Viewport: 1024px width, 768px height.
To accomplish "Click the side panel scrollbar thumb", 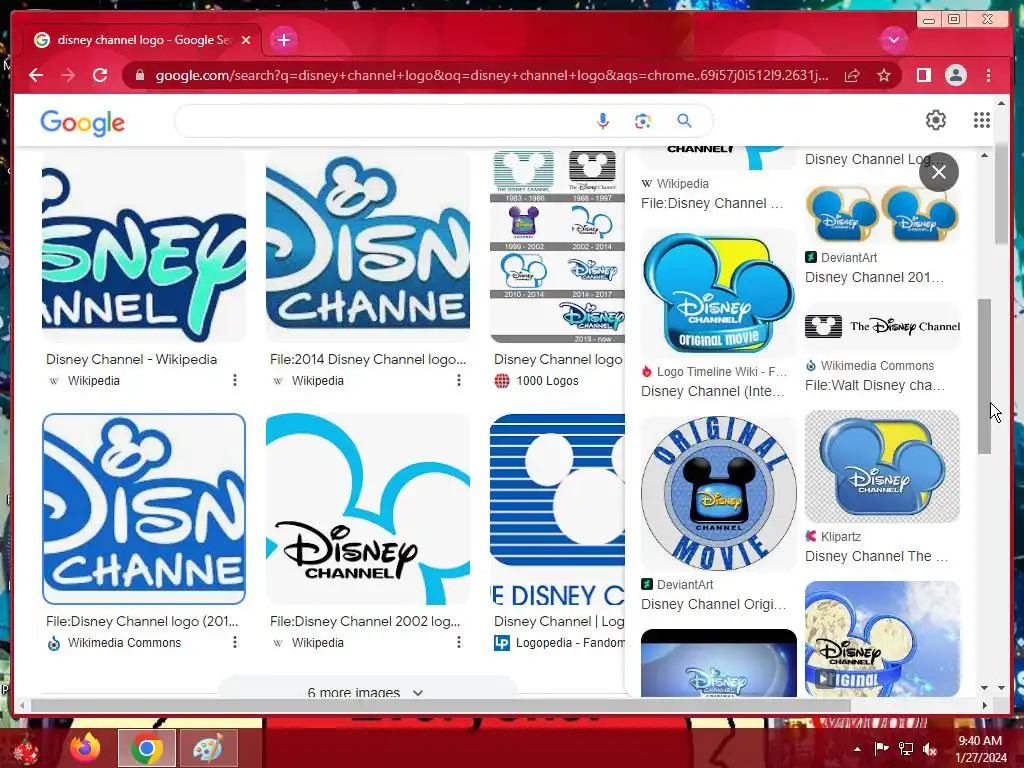I will 984,376.
